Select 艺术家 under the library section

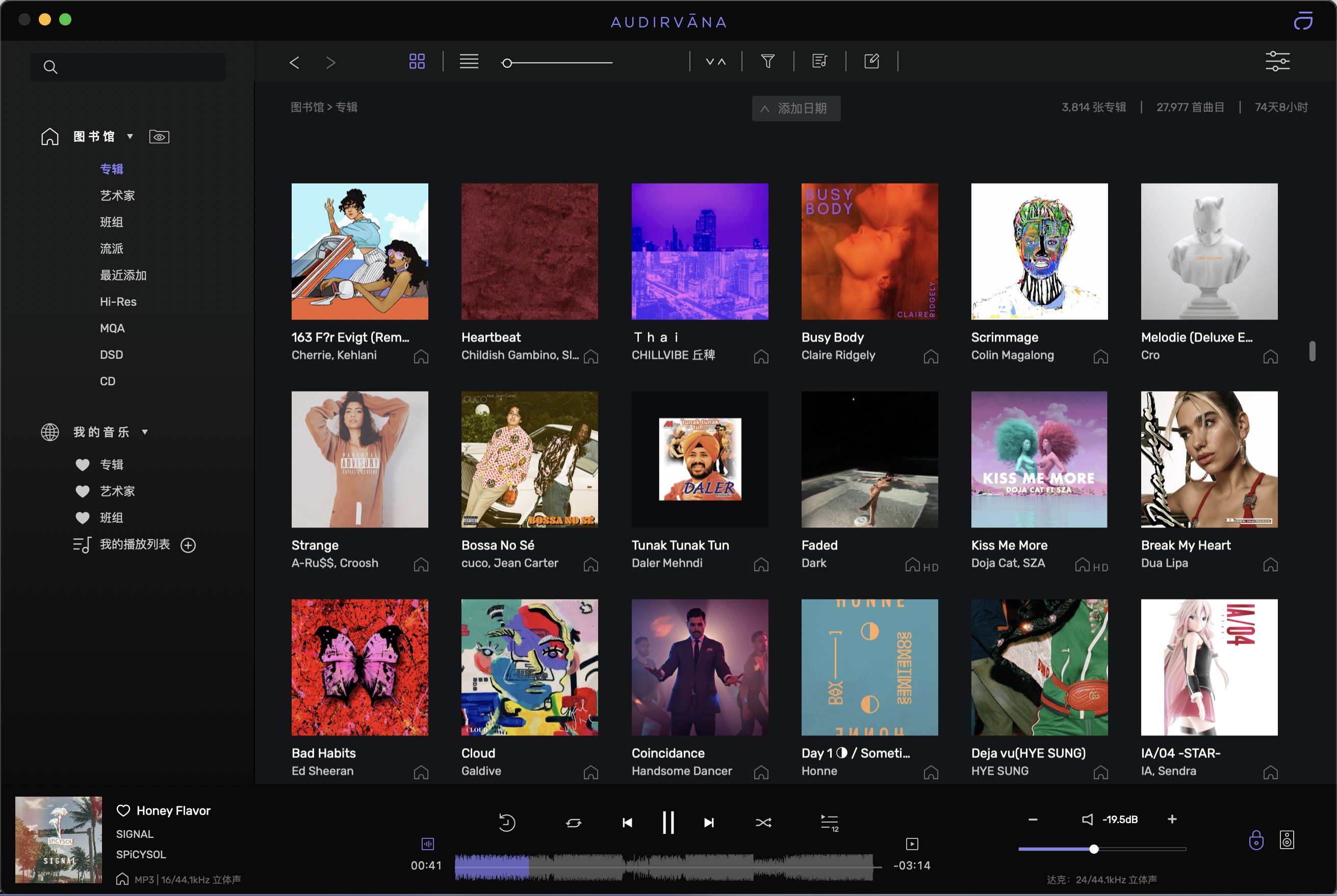click(x=117, y=195)
